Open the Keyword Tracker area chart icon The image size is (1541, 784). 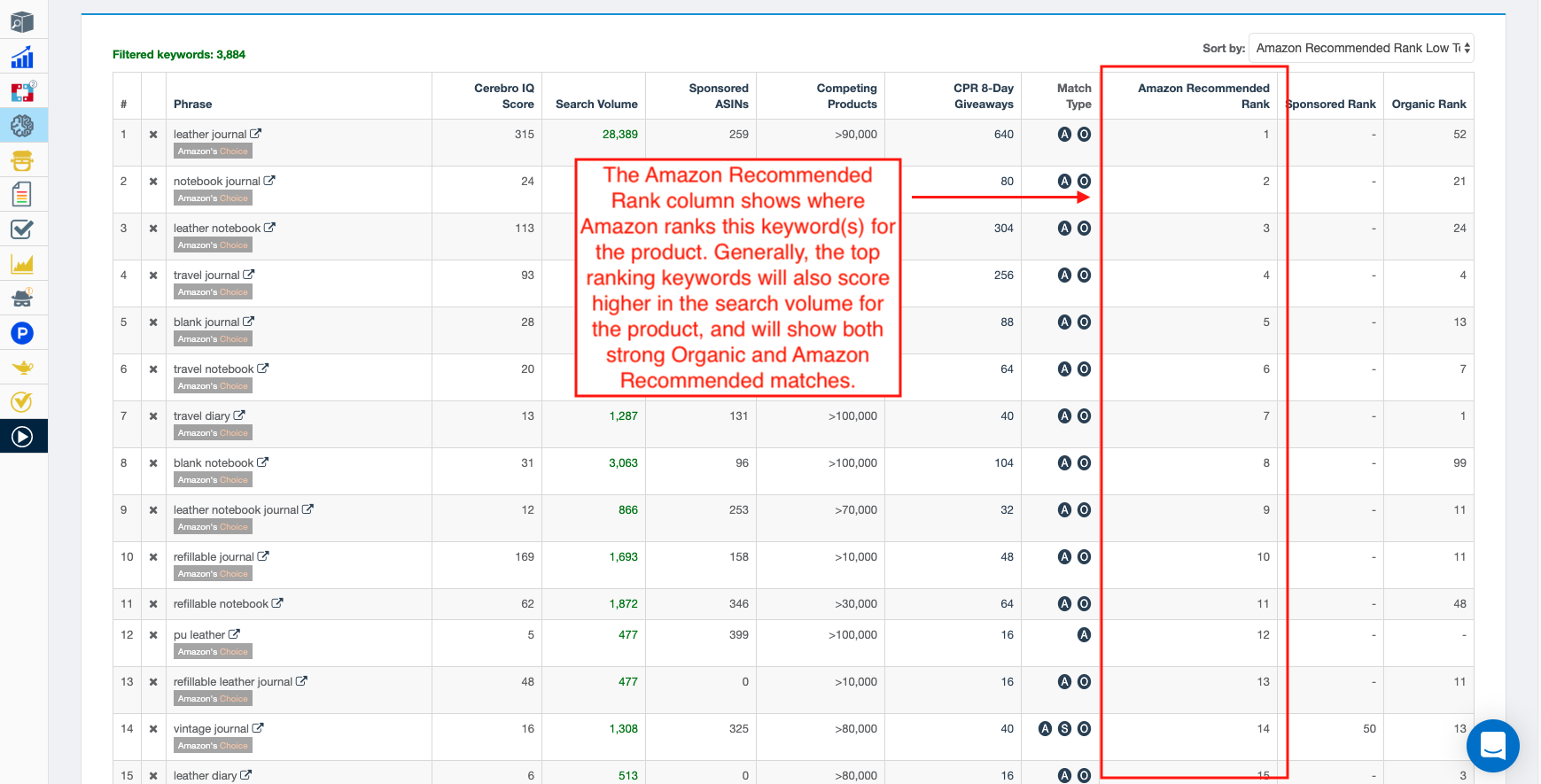click(x=22, y=264)
